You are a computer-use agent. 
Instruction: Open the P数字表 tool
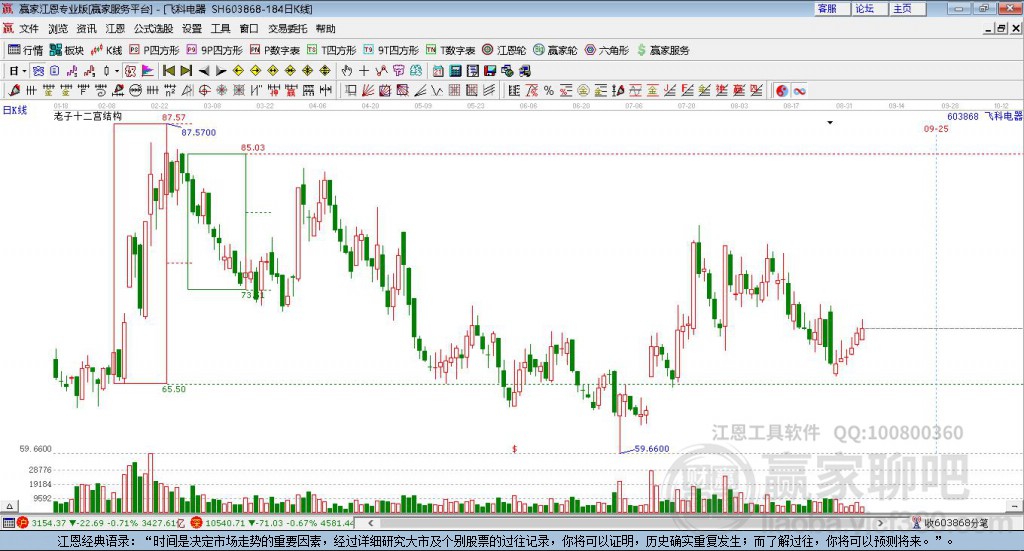[x=274, y=50]
